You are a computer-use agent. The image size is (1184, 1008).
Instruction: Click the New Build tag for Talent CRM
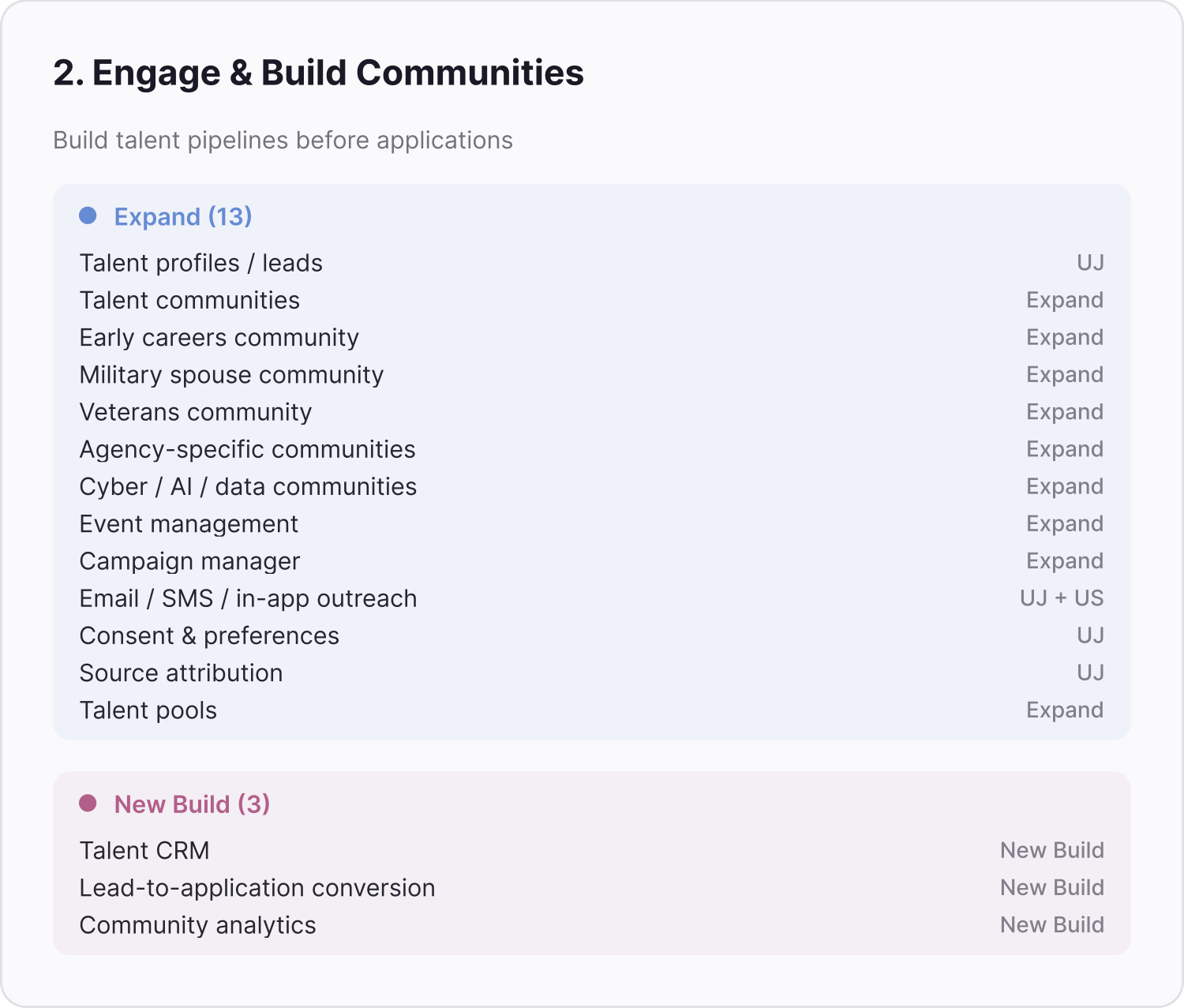point(1052,850)
